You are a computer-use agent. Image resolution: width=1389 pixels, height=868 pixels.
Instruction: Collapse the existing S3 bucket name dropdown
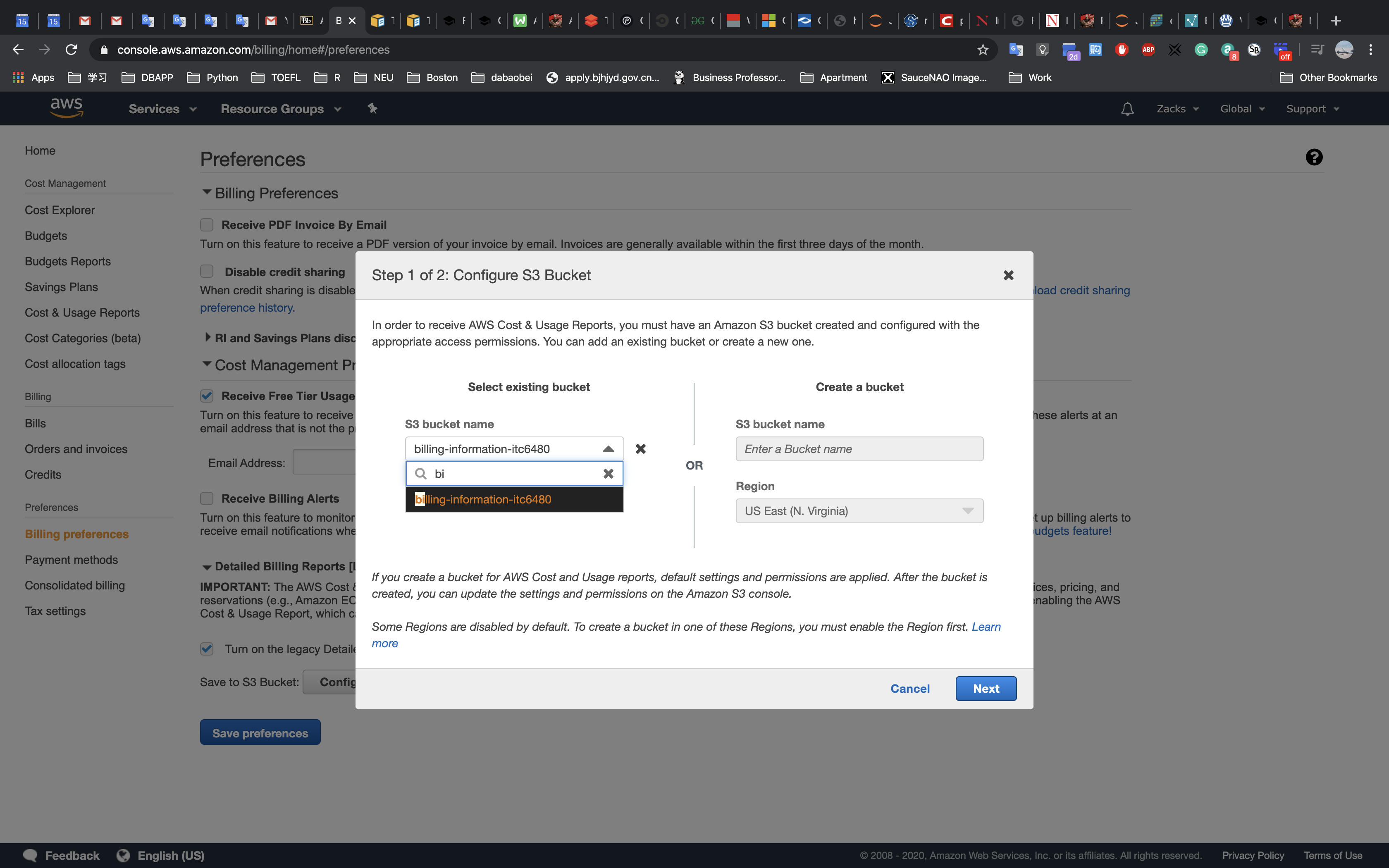coord(608,449)
